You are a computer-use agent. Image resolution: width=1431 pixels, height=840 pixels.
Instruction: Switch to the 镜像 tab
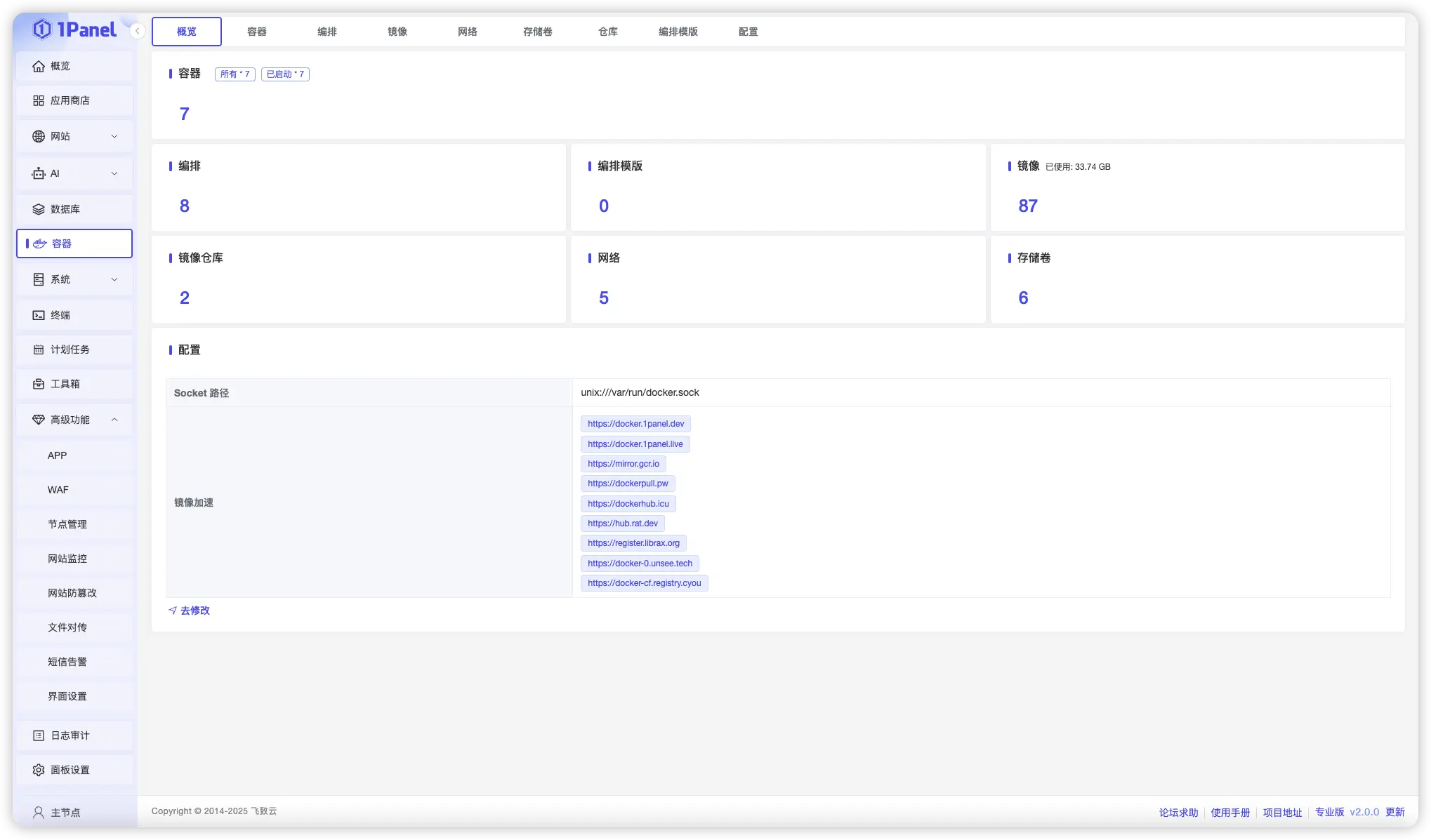pos(397,32)
